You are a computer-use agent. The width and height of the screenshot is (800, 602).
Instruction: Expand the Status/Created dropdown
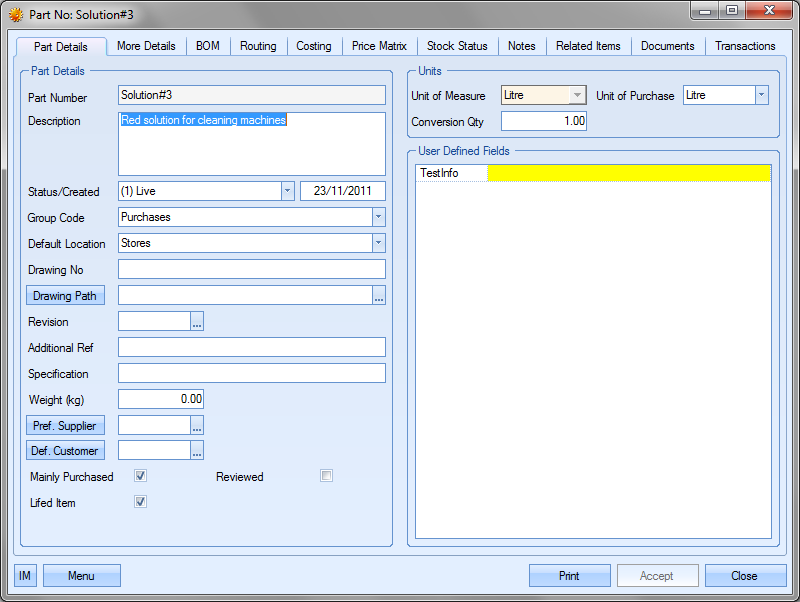pos(287,191)
